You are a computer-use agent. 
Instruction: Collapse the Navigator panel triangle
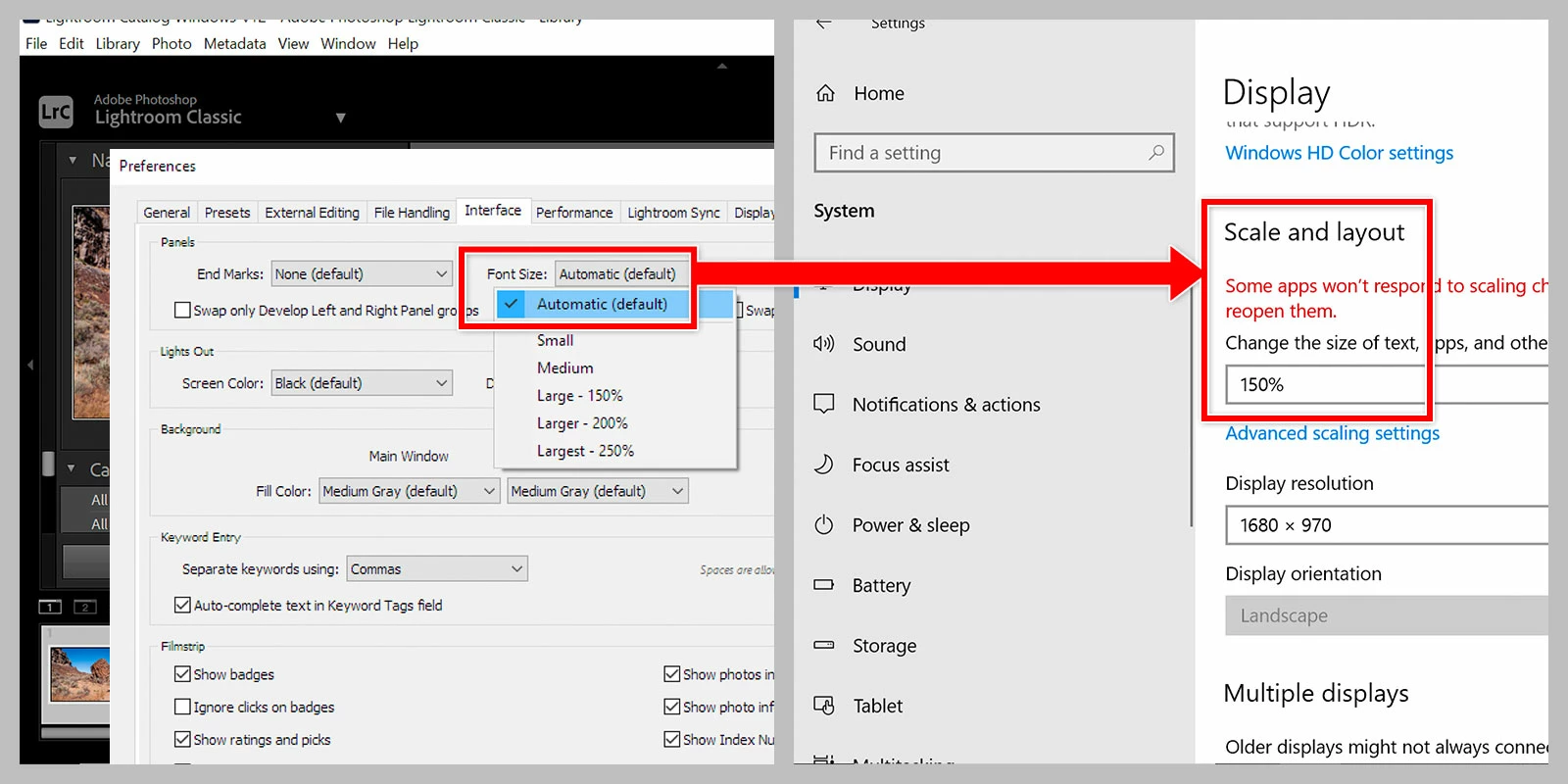73,160
